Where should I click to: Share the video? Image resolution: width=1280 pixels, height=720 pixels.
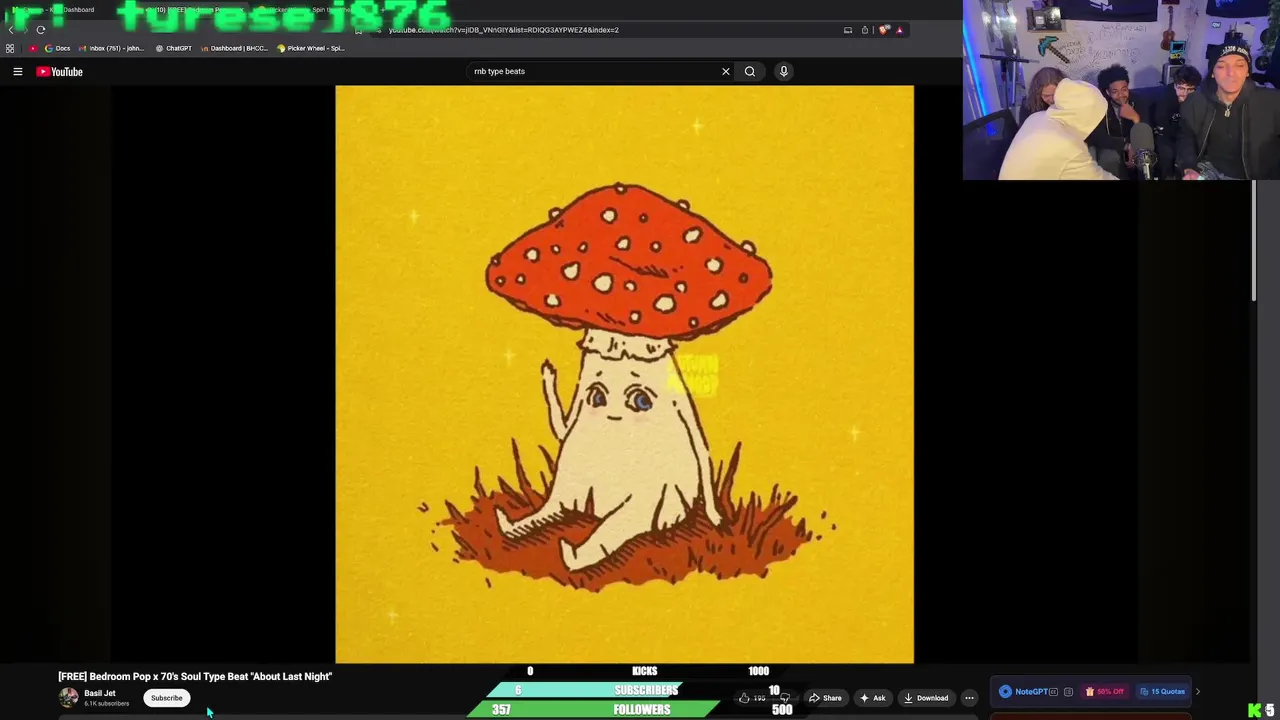click(825, 698)
